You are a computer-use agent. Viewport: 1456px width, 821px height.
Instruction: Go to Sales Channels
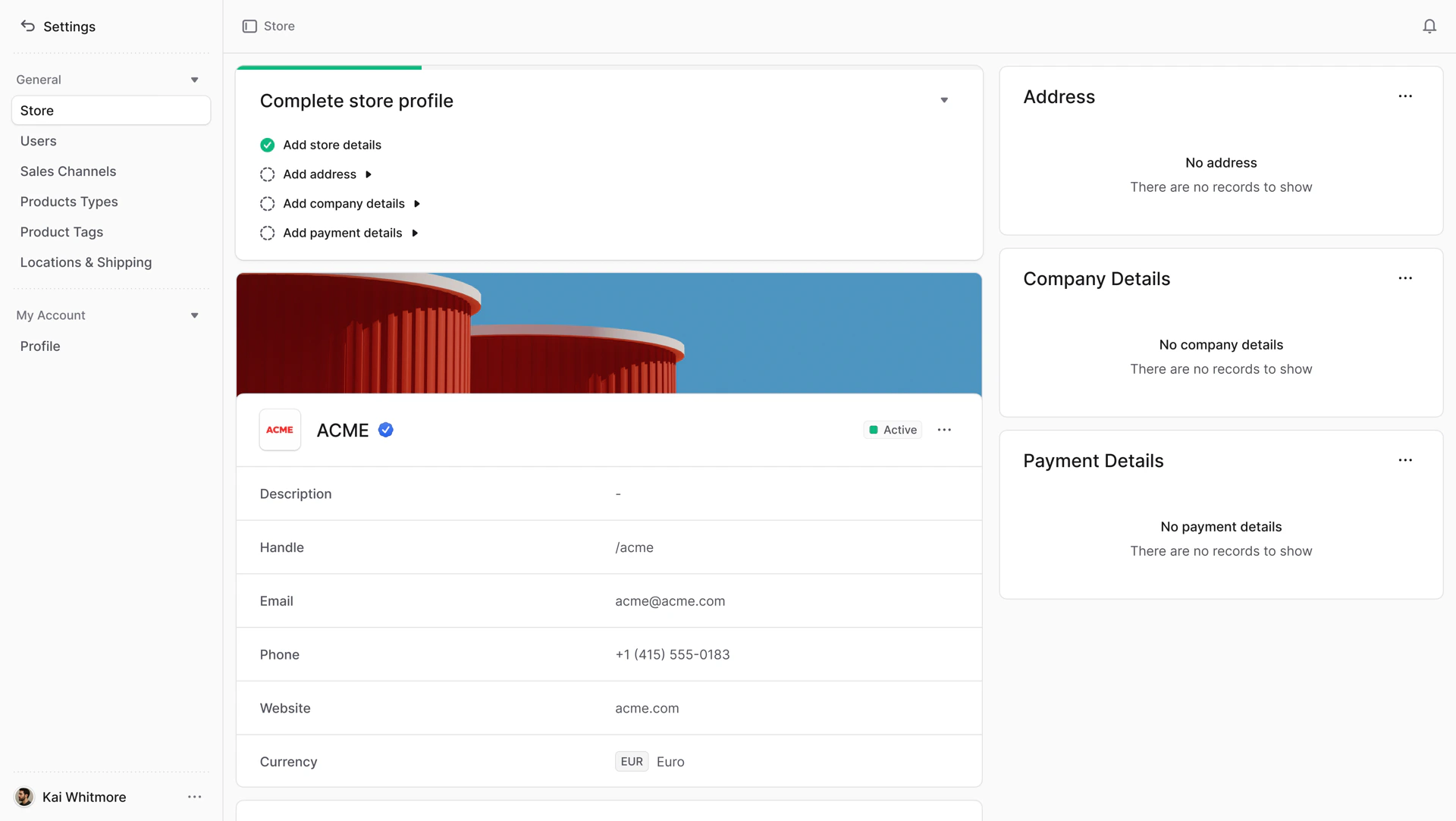[111, 171]
